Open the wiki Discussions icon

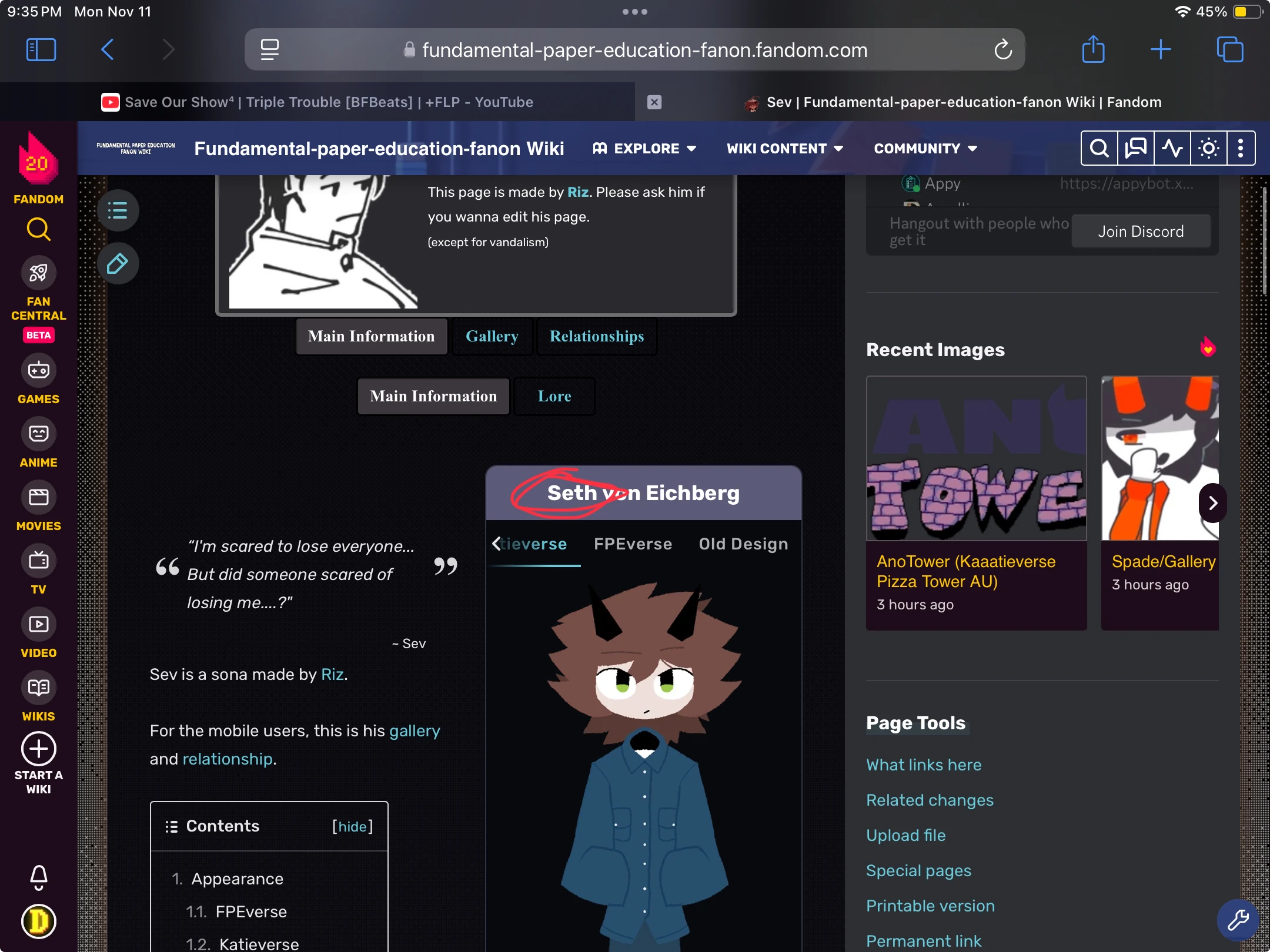tap(1135, 148)
